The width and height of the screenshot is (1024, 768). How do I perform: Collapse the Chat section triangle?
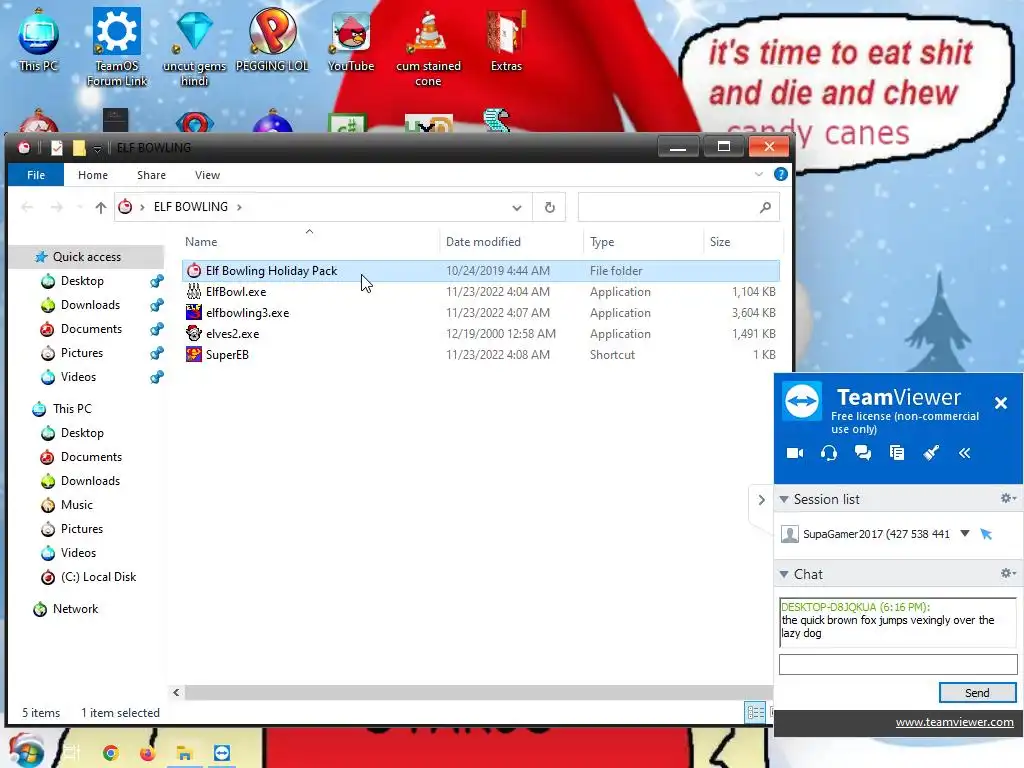784,575
